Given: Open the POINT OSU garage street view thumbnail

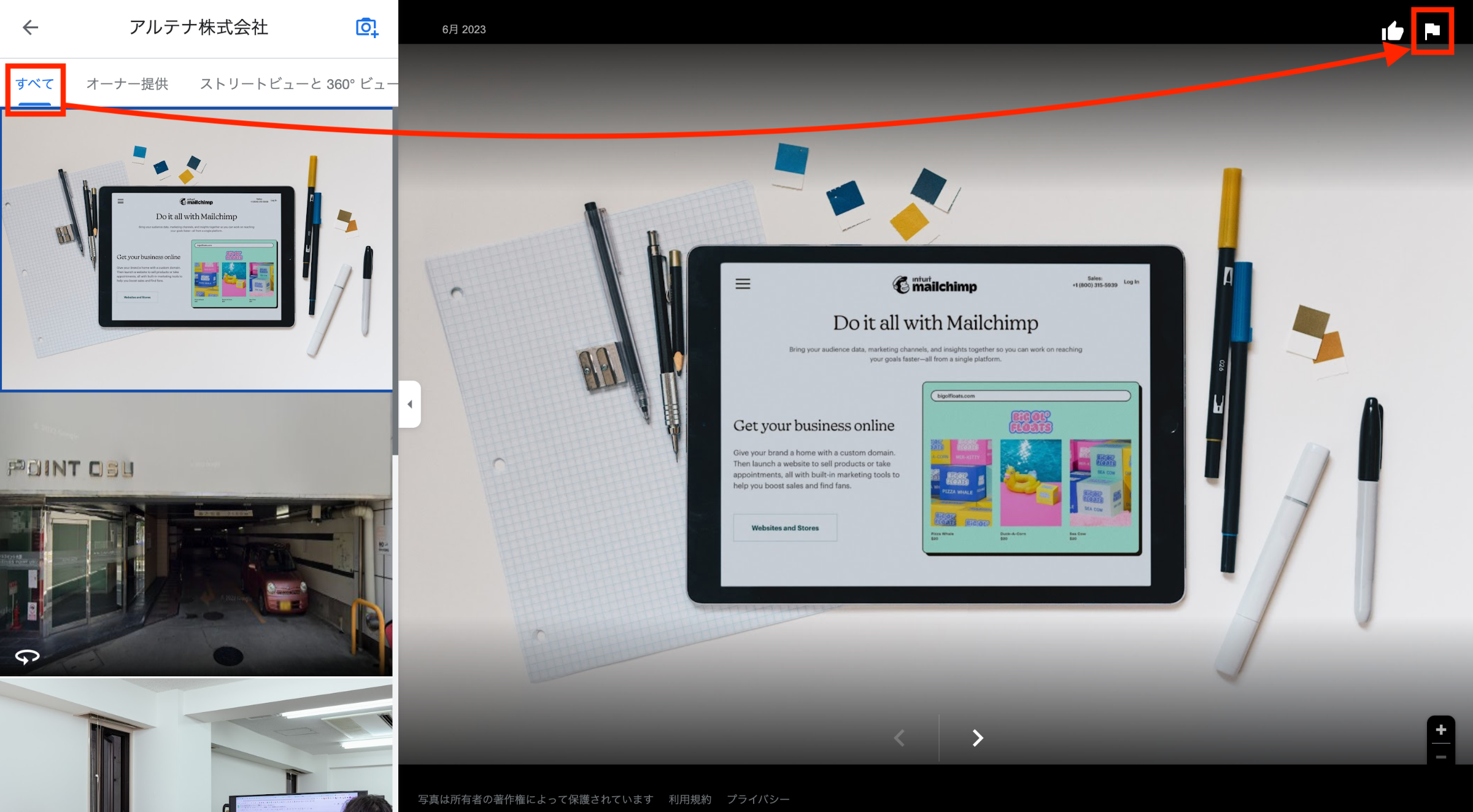Looking at the screenshot, I should (x=196, y=534).
